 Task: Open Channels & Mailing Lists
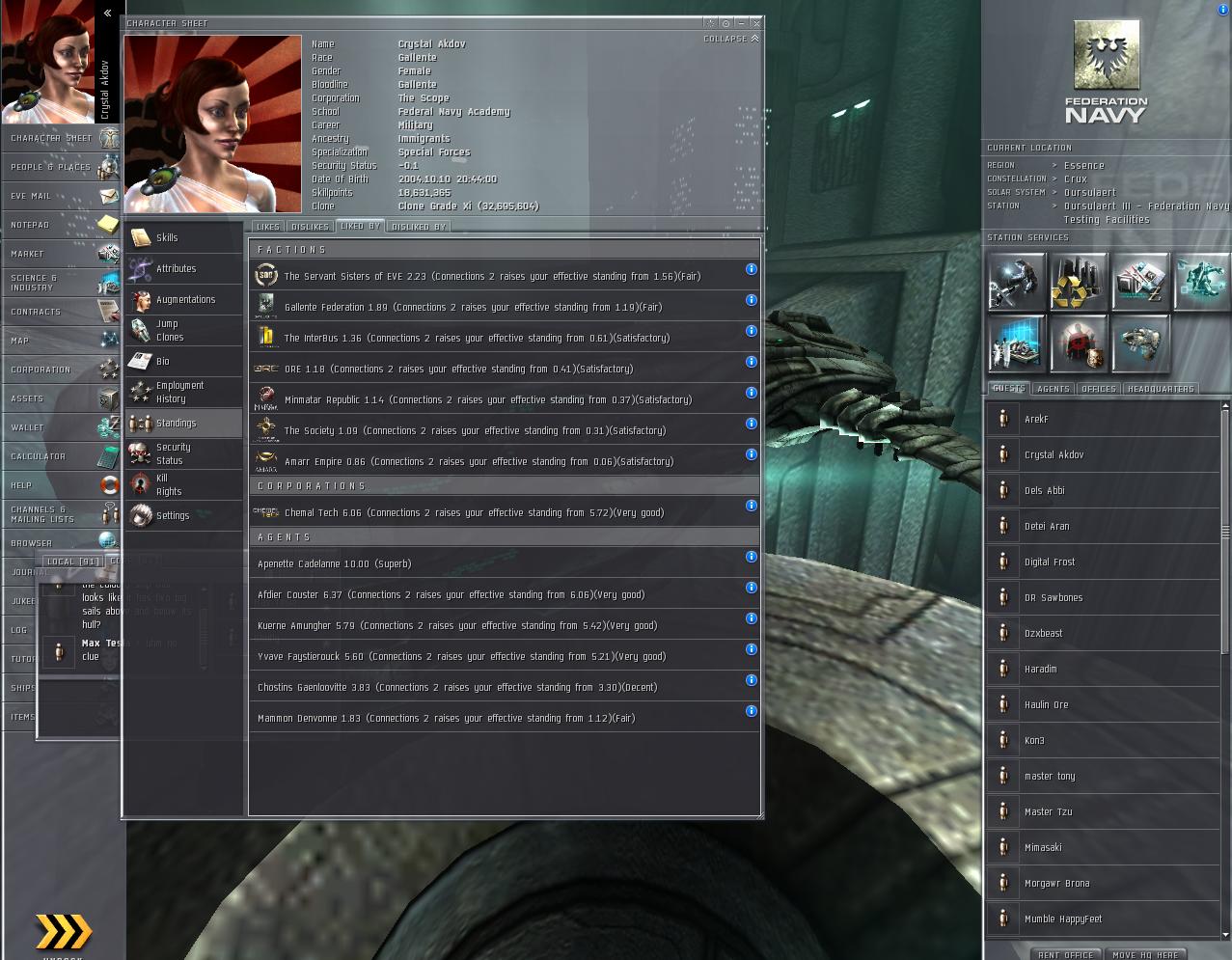(x=61, y=514)
